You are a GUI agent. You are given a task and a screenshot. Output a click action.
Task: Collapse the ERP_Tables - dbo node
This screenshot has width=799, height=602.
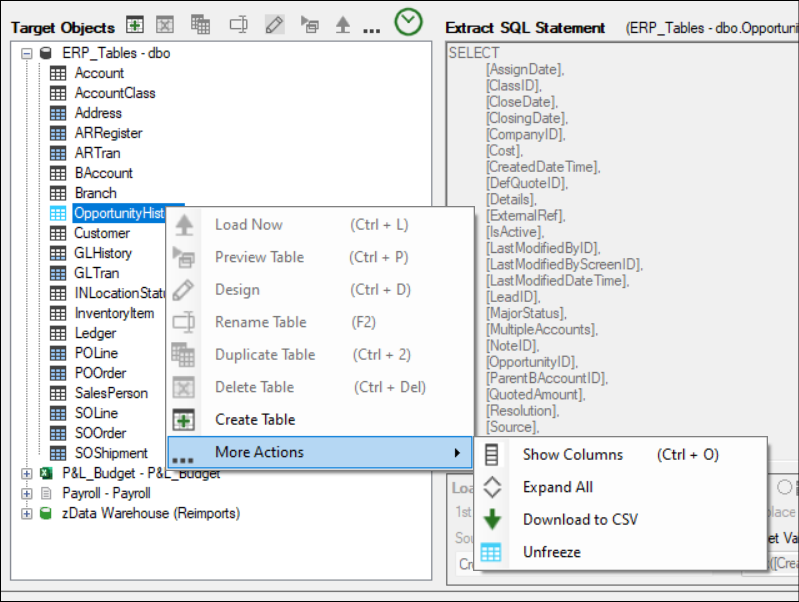26,53
